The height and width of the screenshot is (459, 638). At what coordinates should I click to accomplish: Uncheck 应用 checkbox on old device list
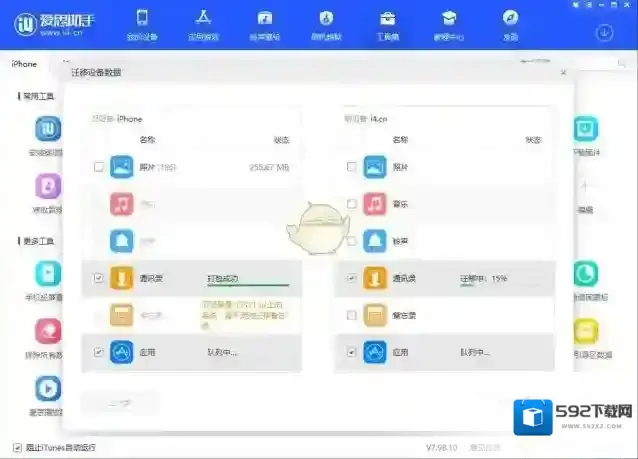coord(98,352)
